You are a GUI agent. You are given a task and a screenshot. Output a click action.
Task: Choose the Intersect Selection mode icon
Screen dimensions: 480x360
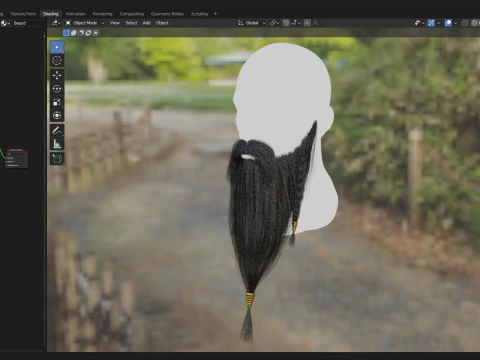(96, 33)
